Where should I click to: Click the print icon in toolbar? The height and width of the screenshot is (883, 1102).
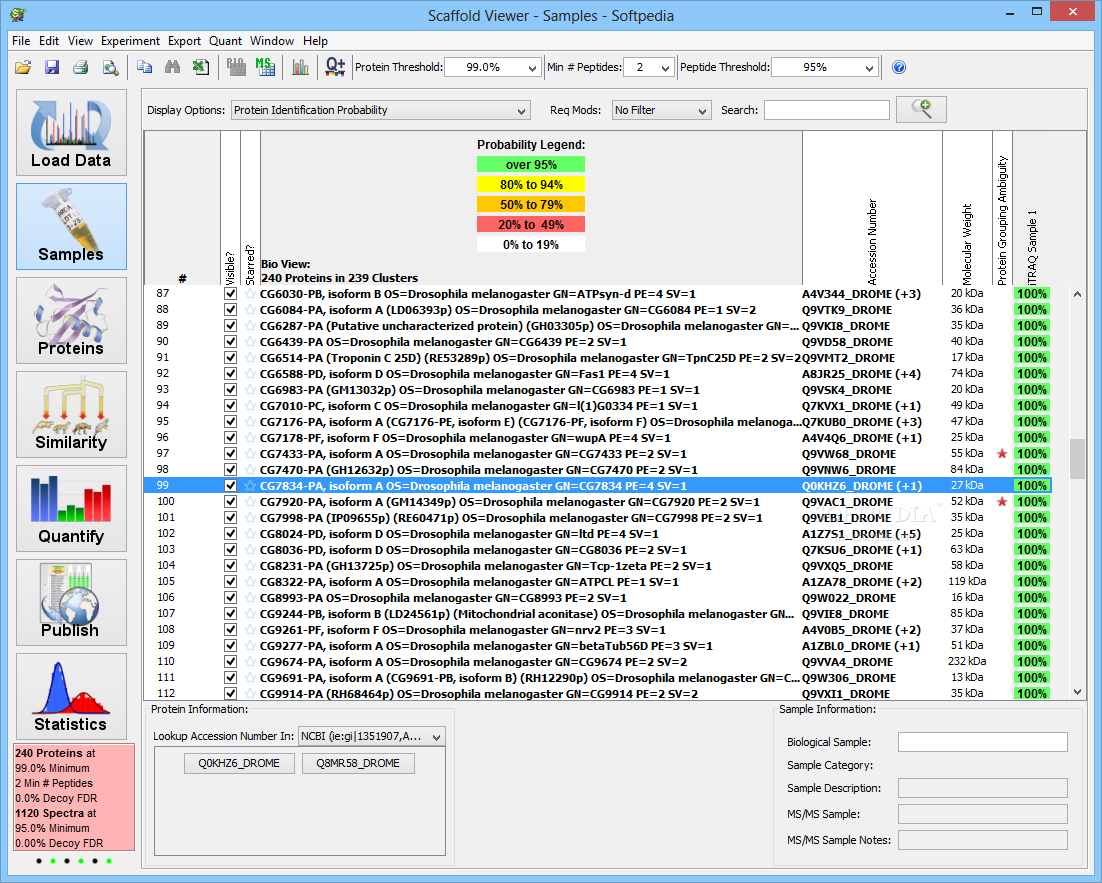pyautogui.click(x=81, y=67)
